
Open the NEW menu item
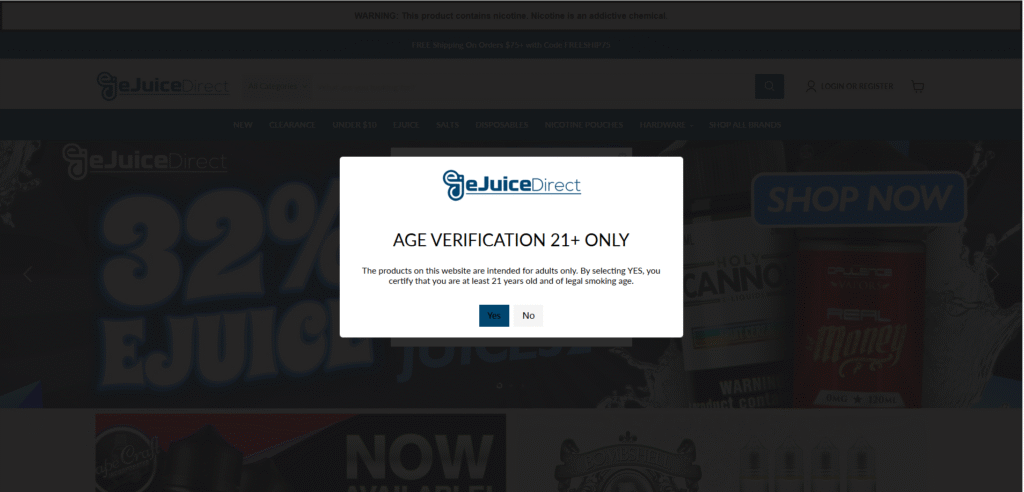[243, 125]
